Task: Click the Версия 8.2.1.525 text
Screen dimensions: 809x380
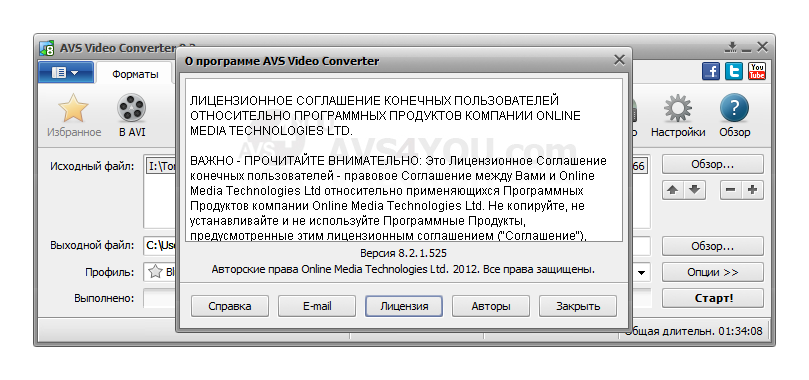Action: (x=403, y=253)
